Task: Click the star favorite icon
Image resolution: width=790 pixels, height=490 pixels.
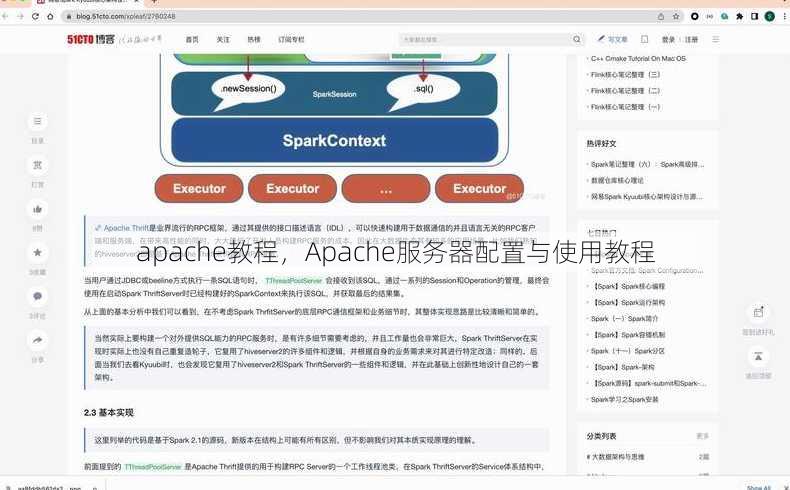Action: pos(37,252)
